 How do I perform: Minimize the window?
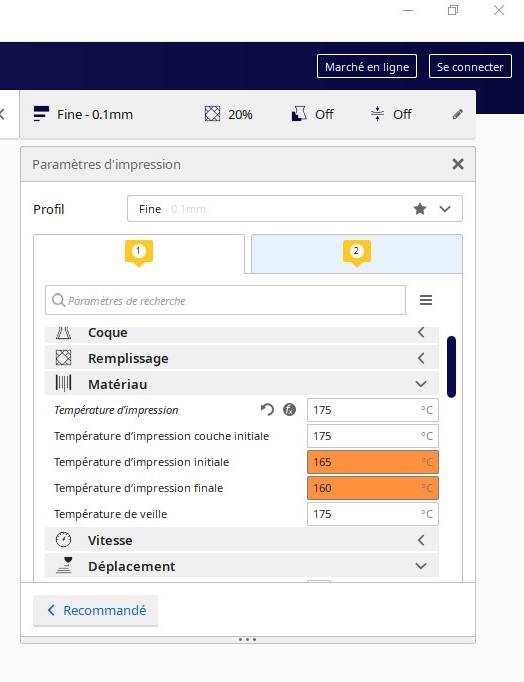[408, 10]
